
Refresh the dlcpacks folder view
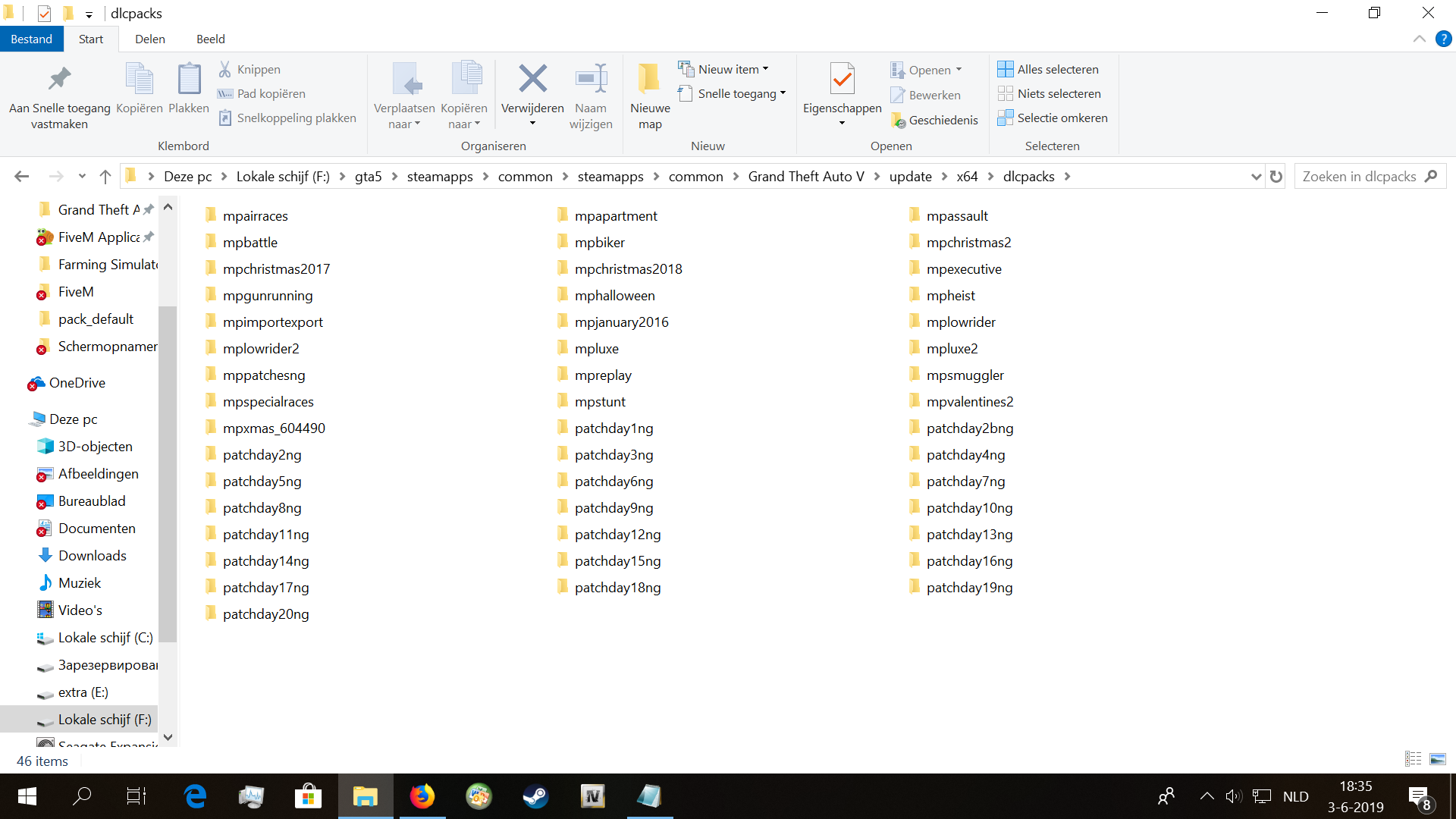(1276, 177)
